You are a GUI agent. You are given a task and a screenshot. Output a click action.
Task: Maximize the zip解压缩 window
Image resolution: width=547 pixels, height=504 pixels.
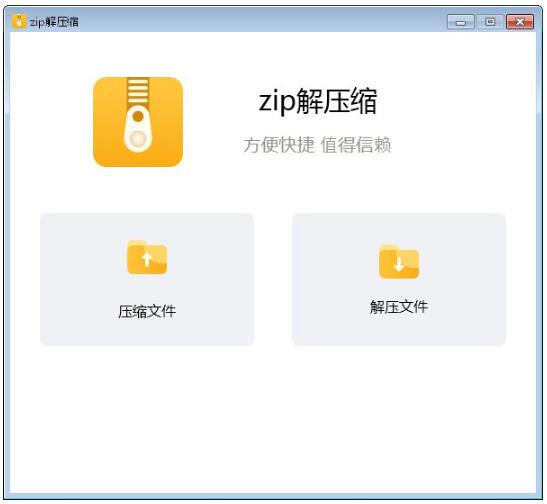coord(490,22)
